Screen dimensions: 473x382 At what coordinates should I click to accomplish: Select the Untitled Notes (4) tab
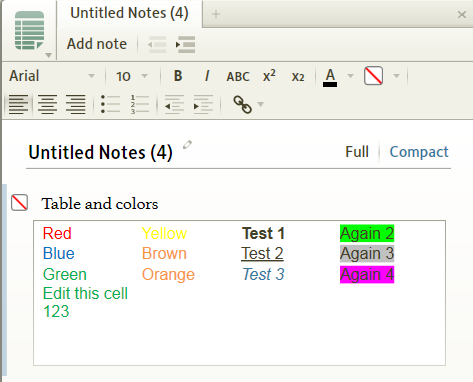click(129, 13)
